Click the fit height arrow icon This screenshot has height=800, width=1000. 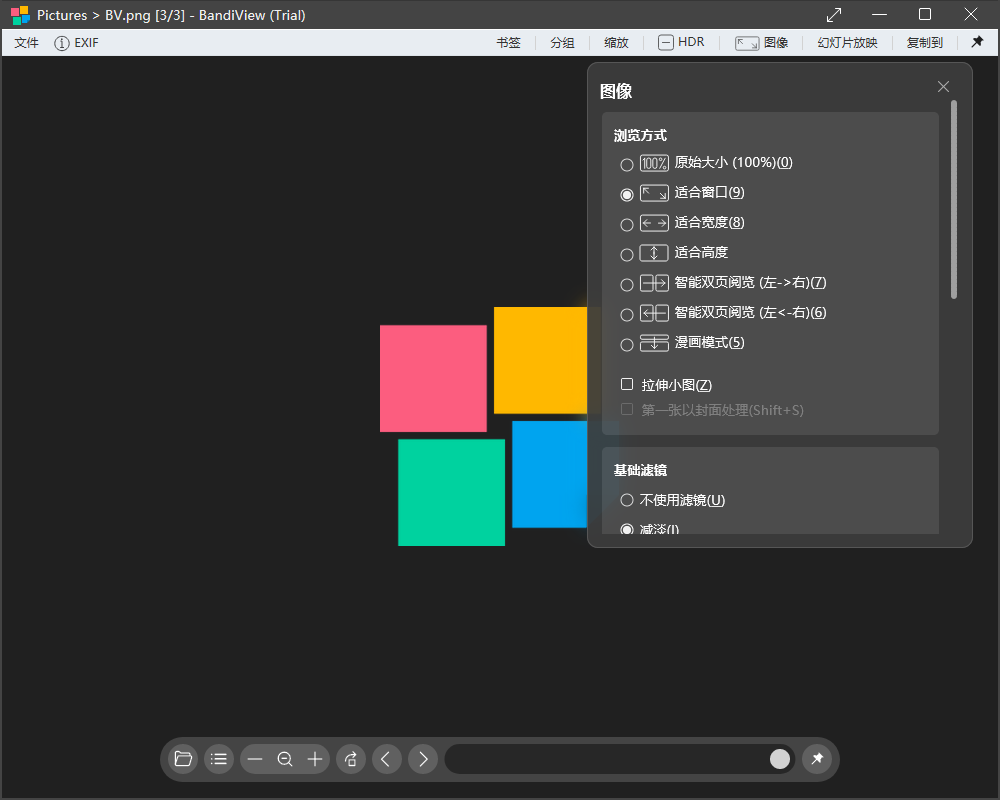click(654, 253)
